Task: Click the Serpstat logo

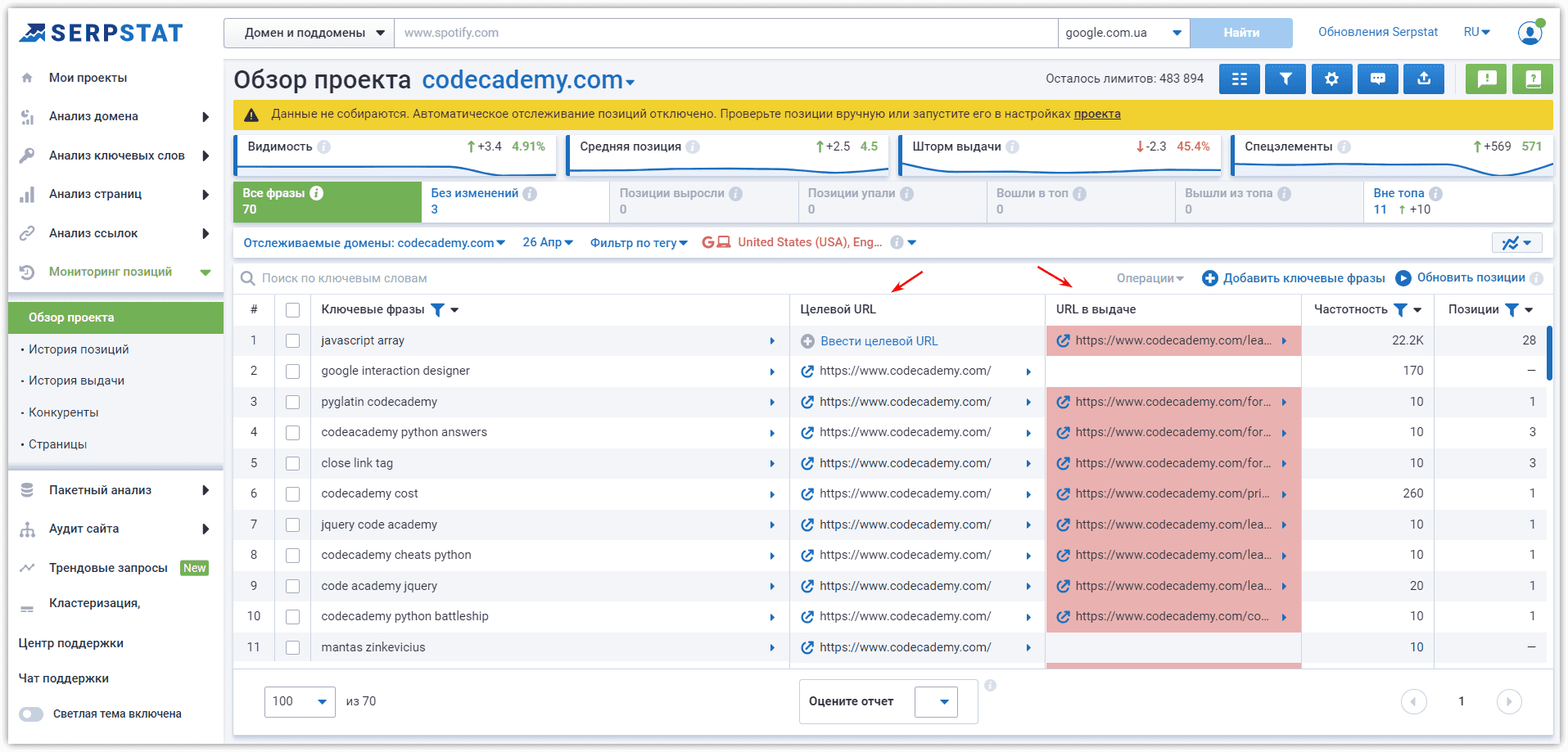Action: (x=101, y=33)
